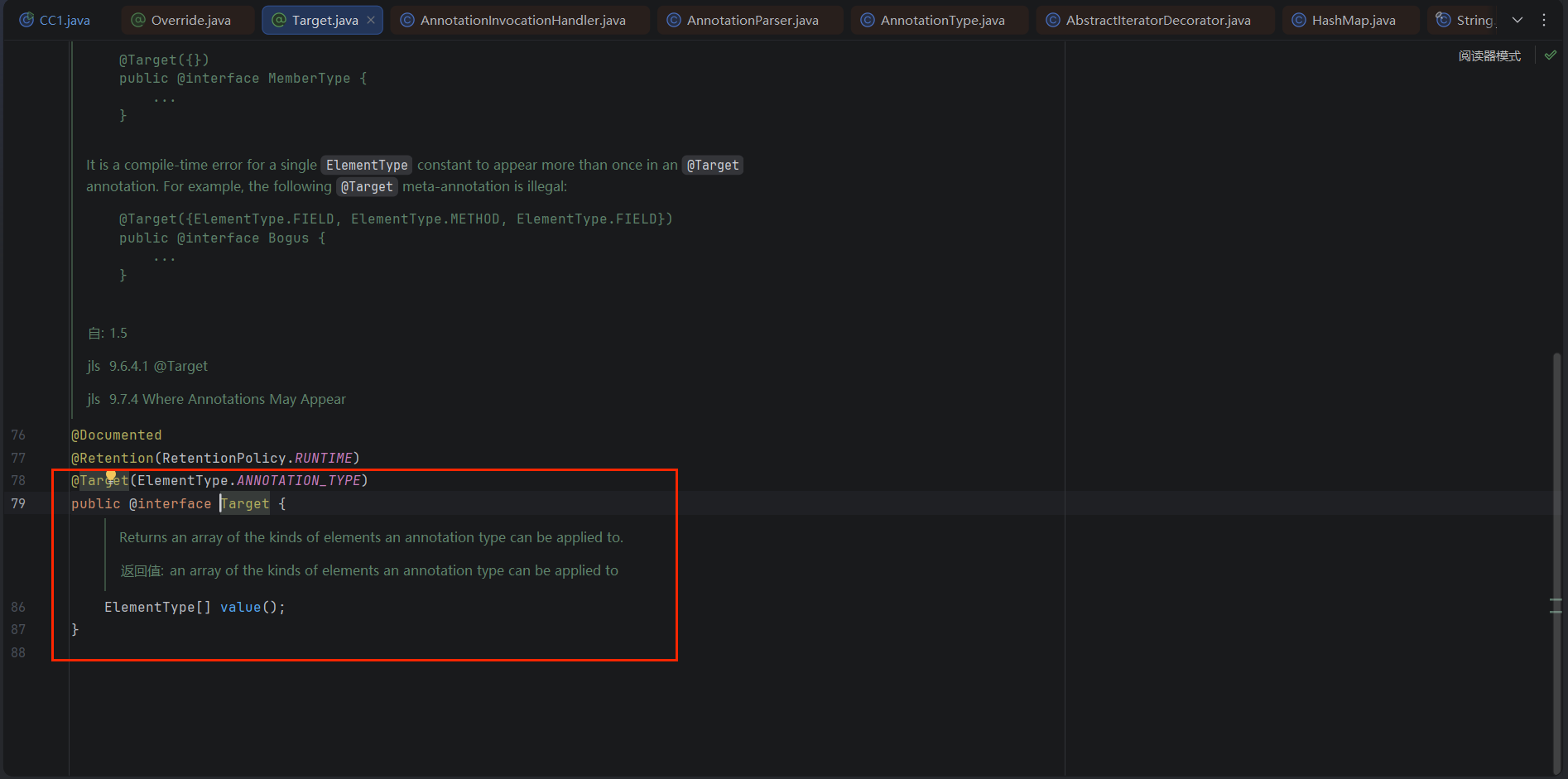Click the vertical scrollbar thumb
This screenshot has height=779, width=1568.
1556,563
